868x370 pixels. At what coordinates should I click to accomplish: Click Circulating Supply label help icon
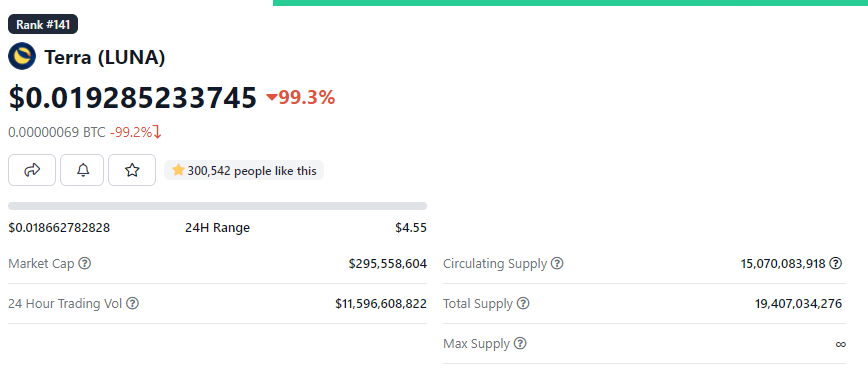557,264
